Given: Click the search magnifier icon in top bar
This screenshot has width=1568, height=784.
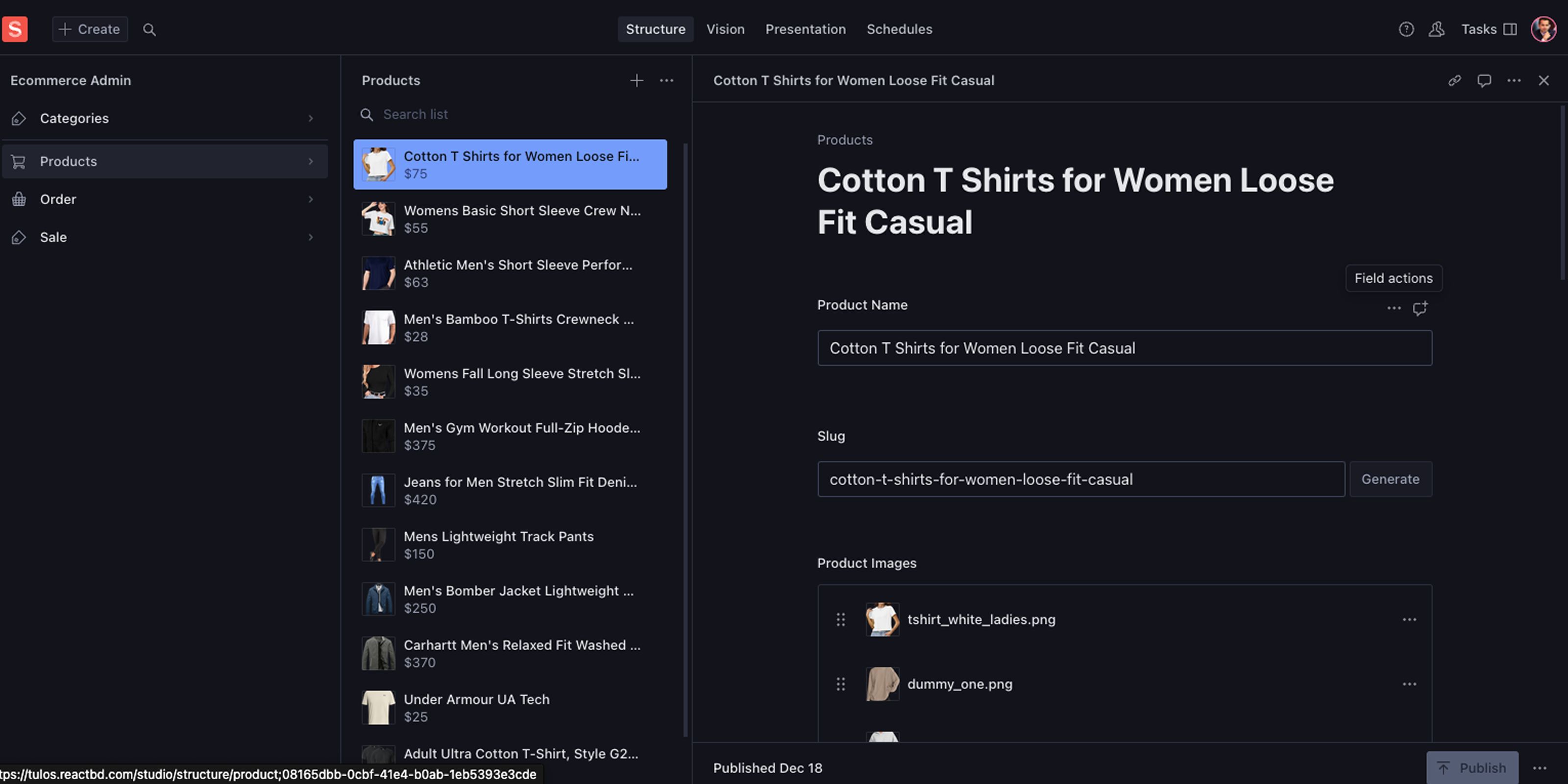Looking at the screenshot, I should click(149, 29).
